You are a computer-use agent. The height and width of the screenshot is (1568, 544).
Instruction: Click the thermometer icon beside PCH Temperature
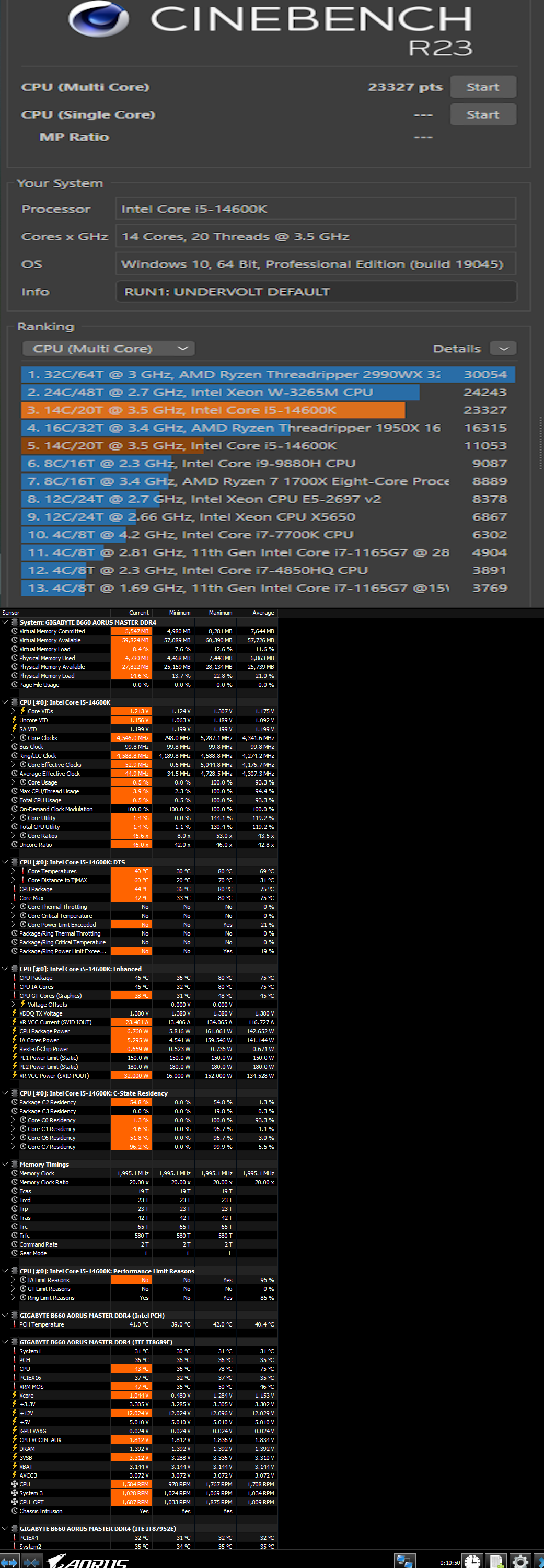click(x=15, y=1324)
